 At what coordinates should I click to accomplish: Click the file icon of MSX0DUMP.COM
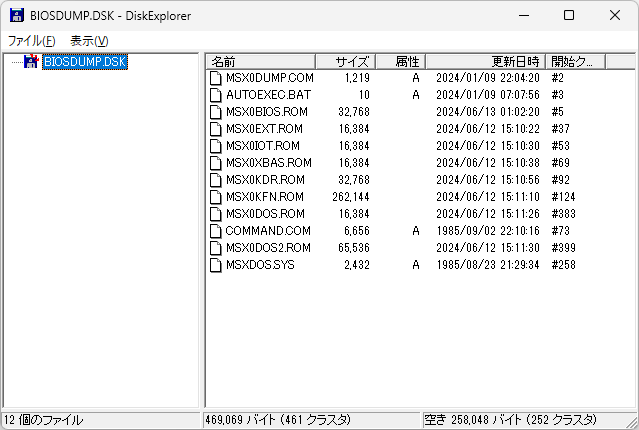216,78
